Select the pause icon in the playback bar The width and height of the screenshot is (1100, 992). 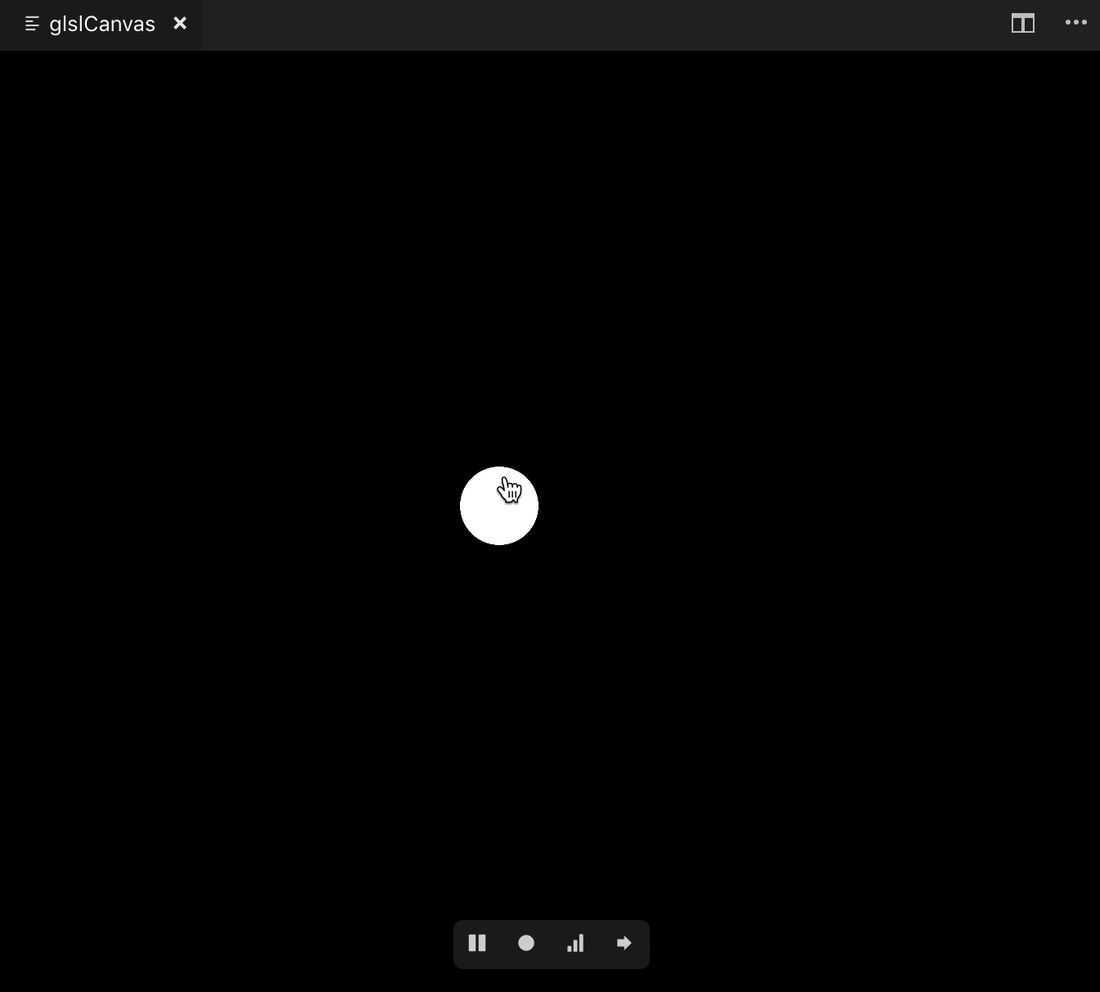point(477,943)
